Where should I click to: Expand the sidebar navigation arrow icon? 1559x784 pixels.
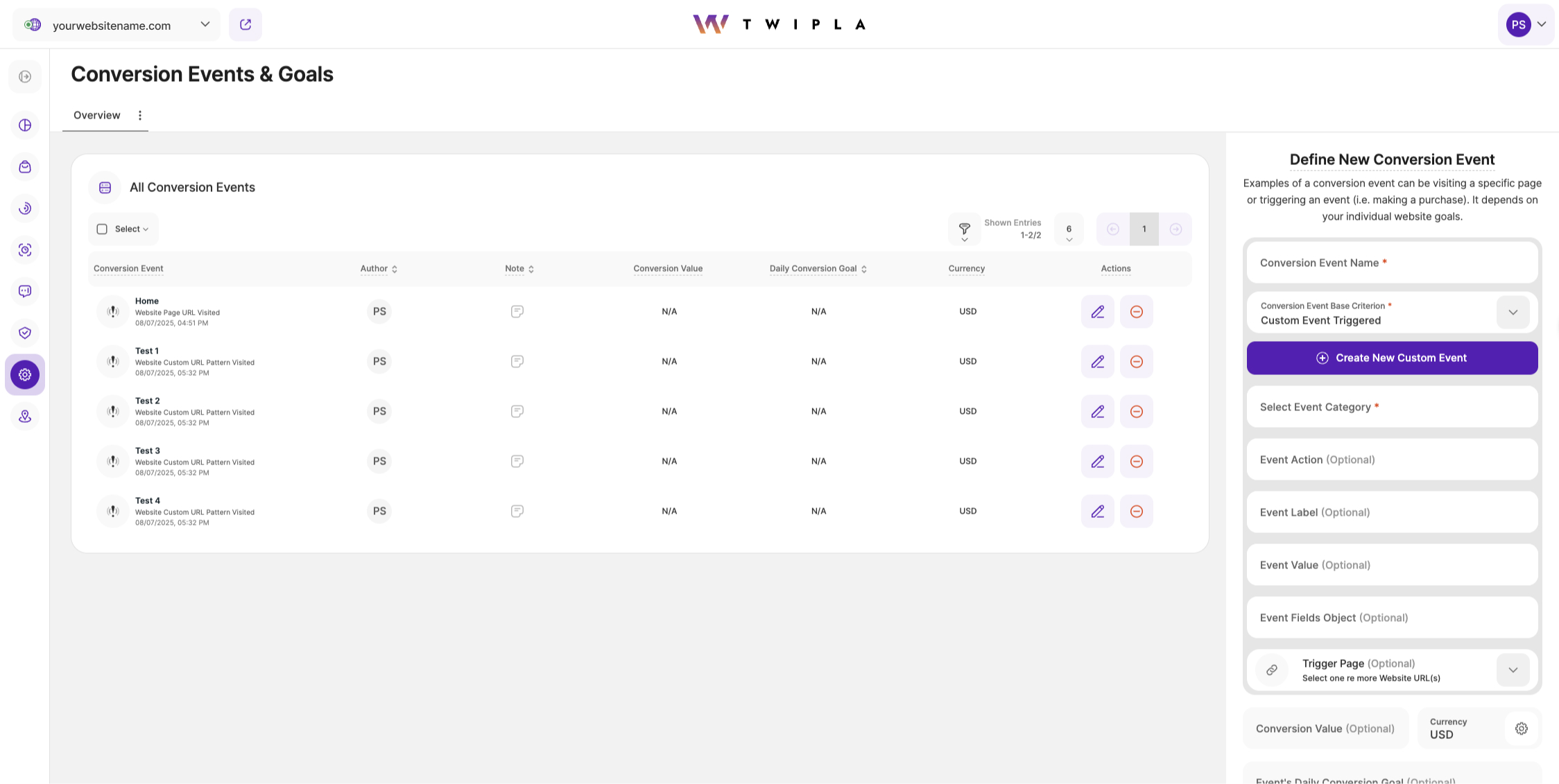click(x=25, y=77)
